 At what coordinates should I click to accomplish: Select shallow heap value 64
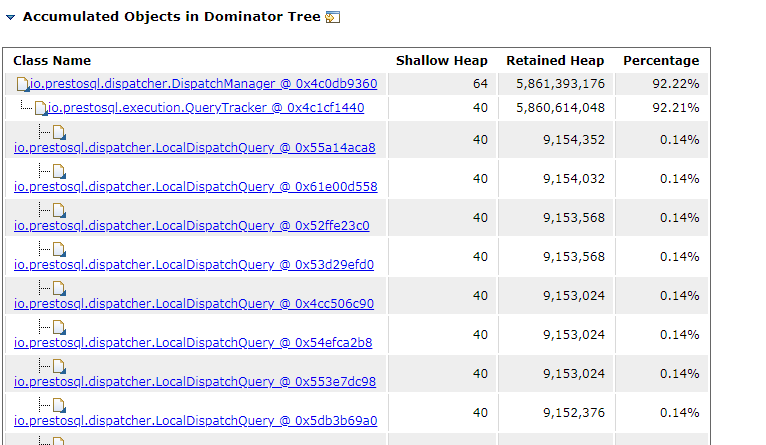click(x=480, y=84)
